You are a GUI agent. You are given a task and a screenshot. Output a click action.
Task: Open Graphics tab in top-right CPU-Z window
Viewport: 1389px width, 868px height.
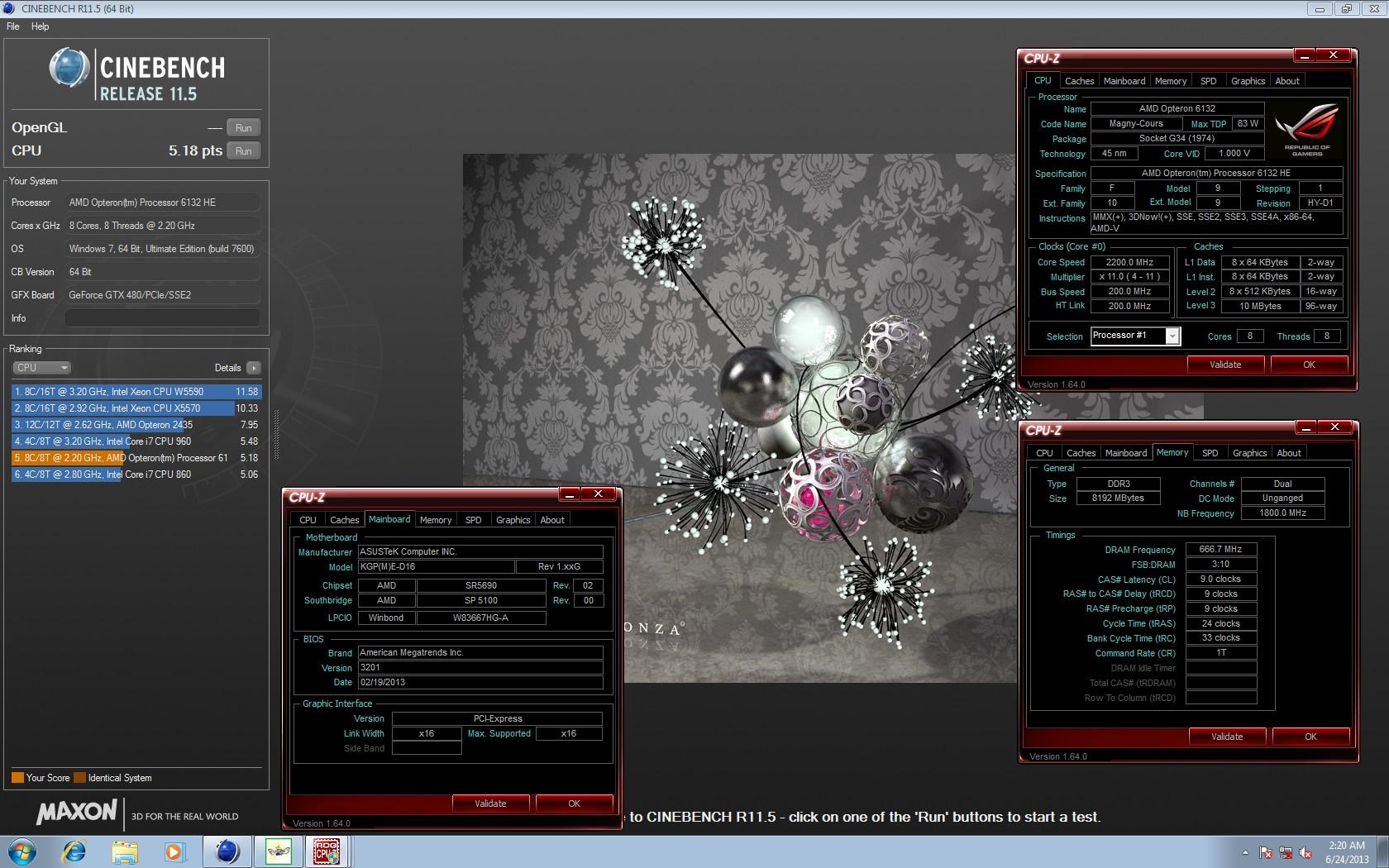1248,81
